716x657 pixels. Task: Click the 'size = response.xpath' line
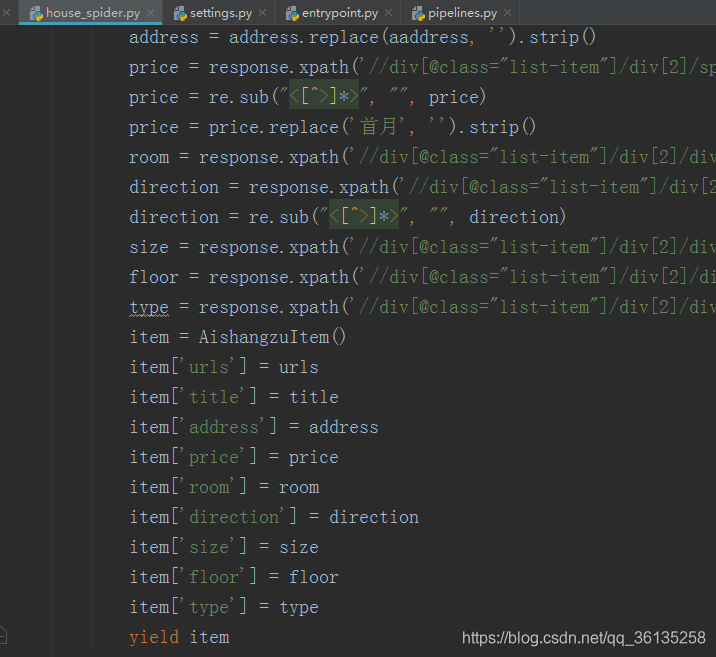[422, 247]
